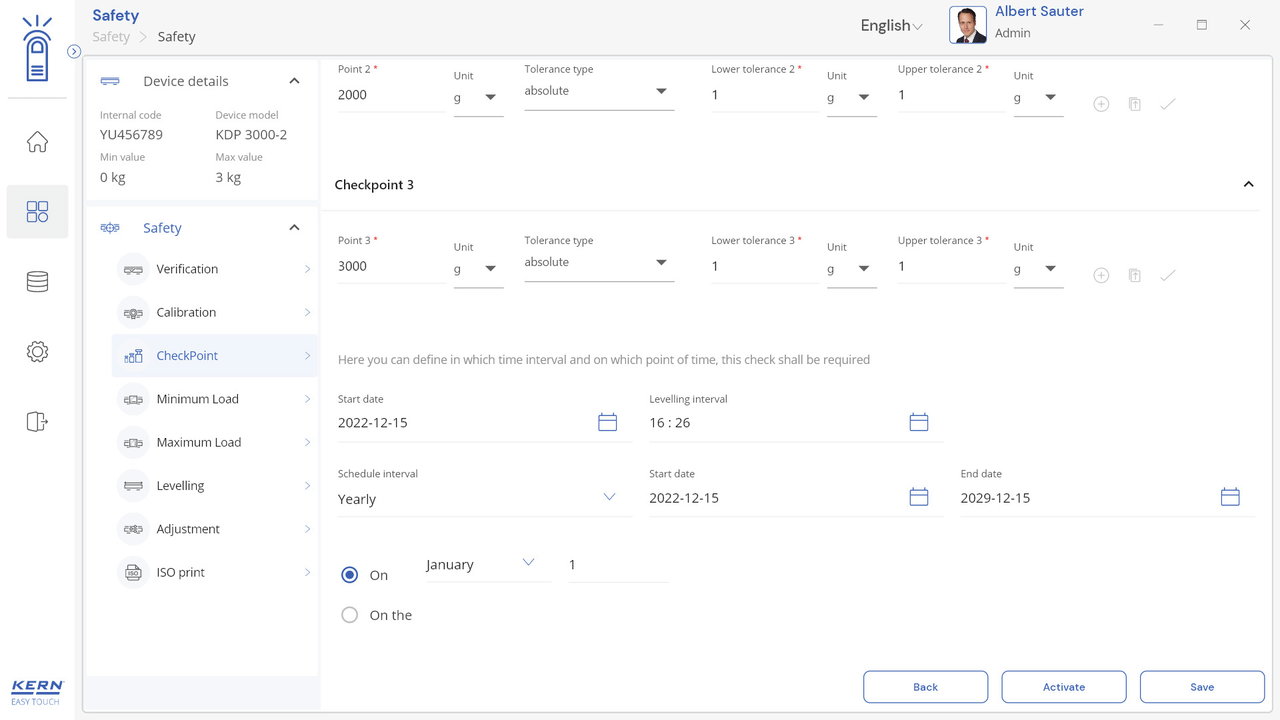Click add icon in Point 3 row
Viewport: 1280px width, 720px height.
(x=1101, y=275)
